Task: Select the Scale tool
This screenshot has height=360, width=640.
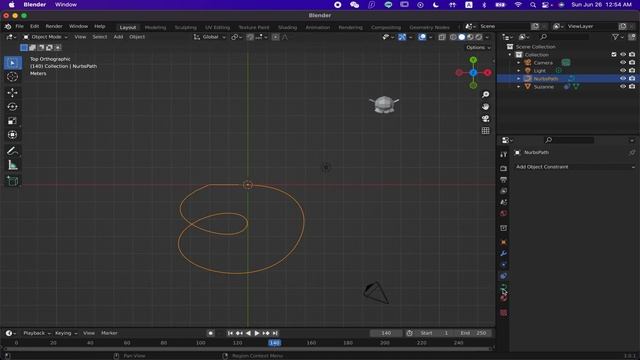Action: 13,120
